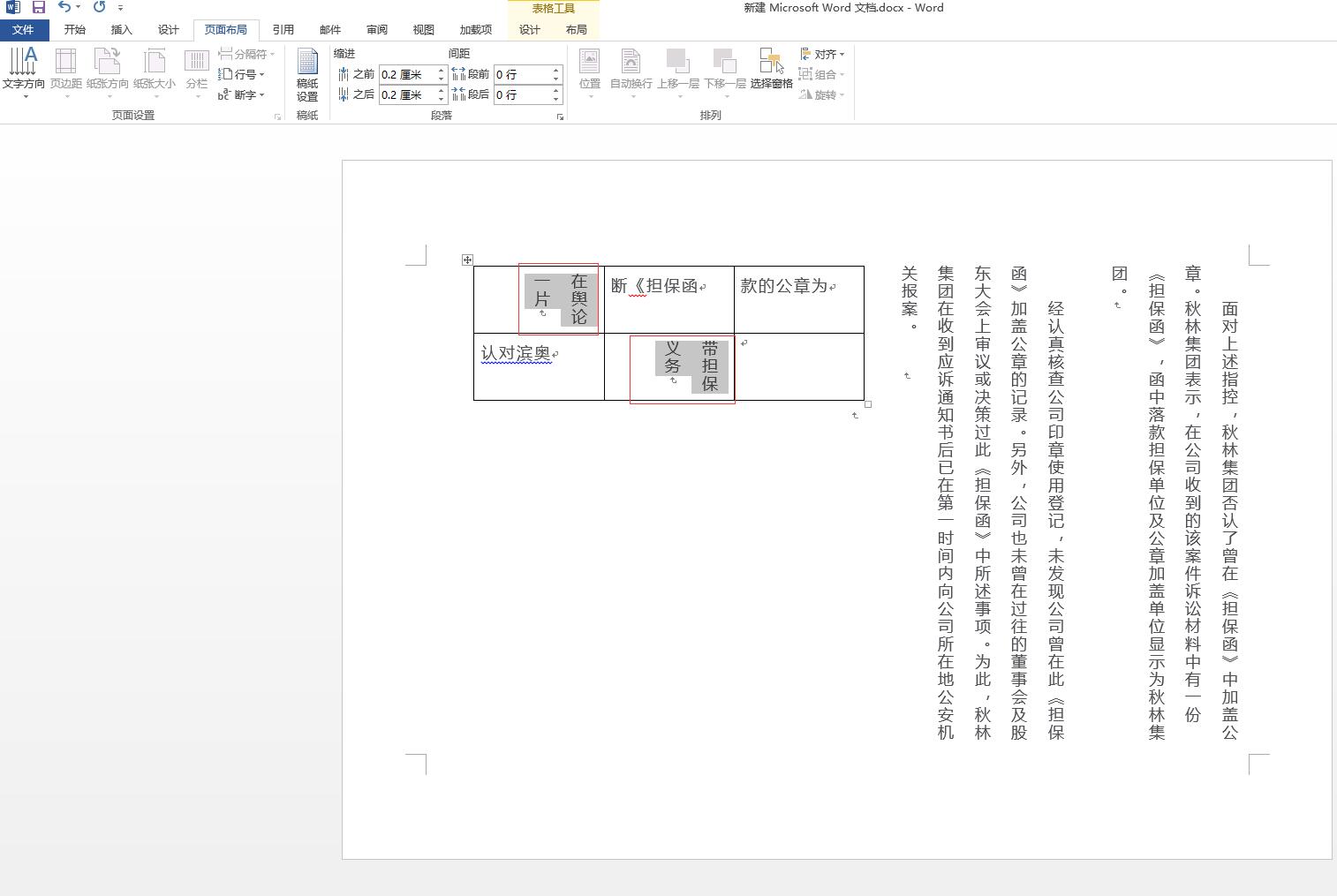
Task: Open the 段落 dialog launcher
Action: [x=560, y=117]
